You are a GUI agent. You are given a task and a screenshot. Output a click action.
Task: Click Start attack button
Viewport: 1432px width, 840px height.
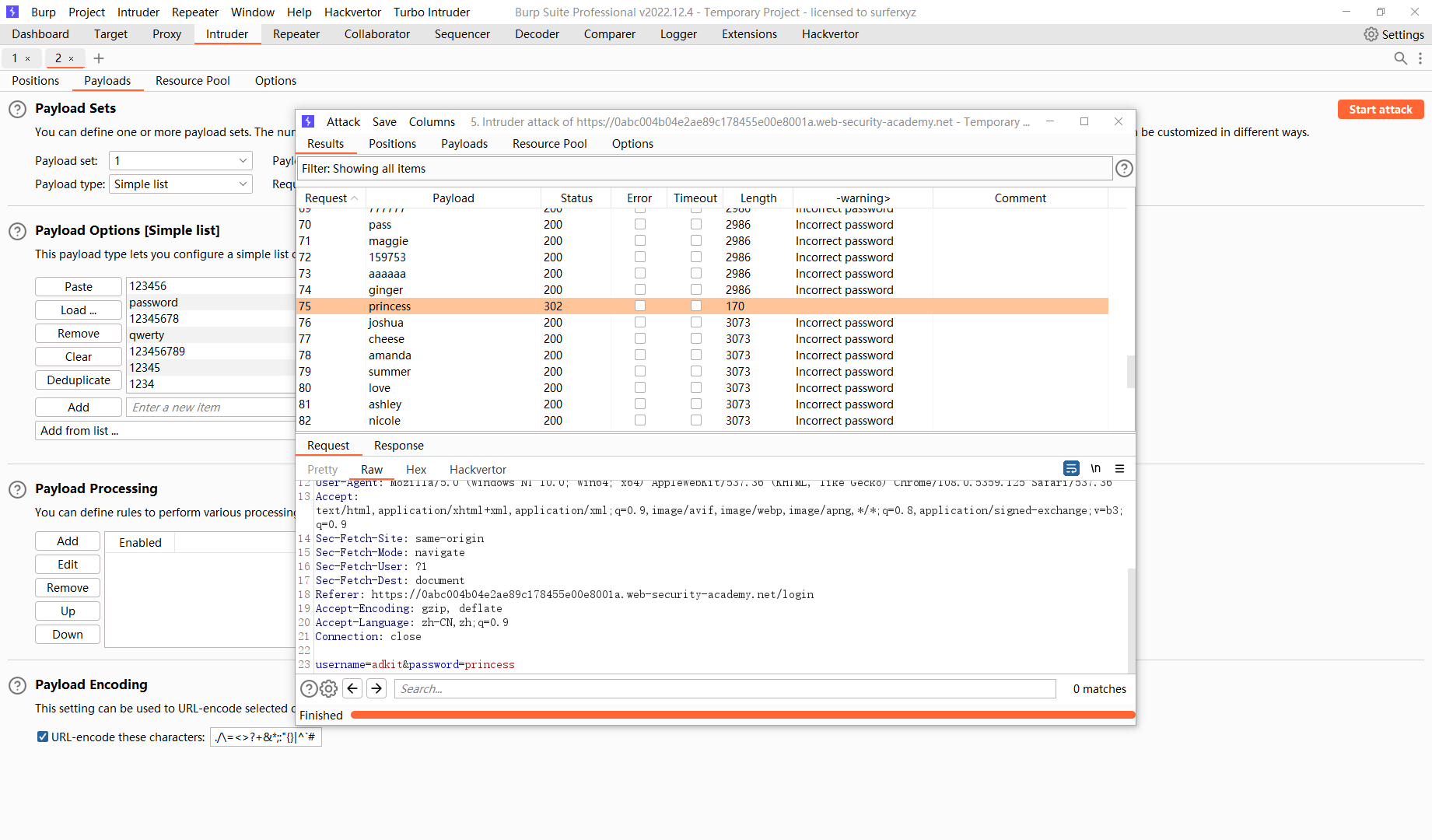pos(1381,110)
